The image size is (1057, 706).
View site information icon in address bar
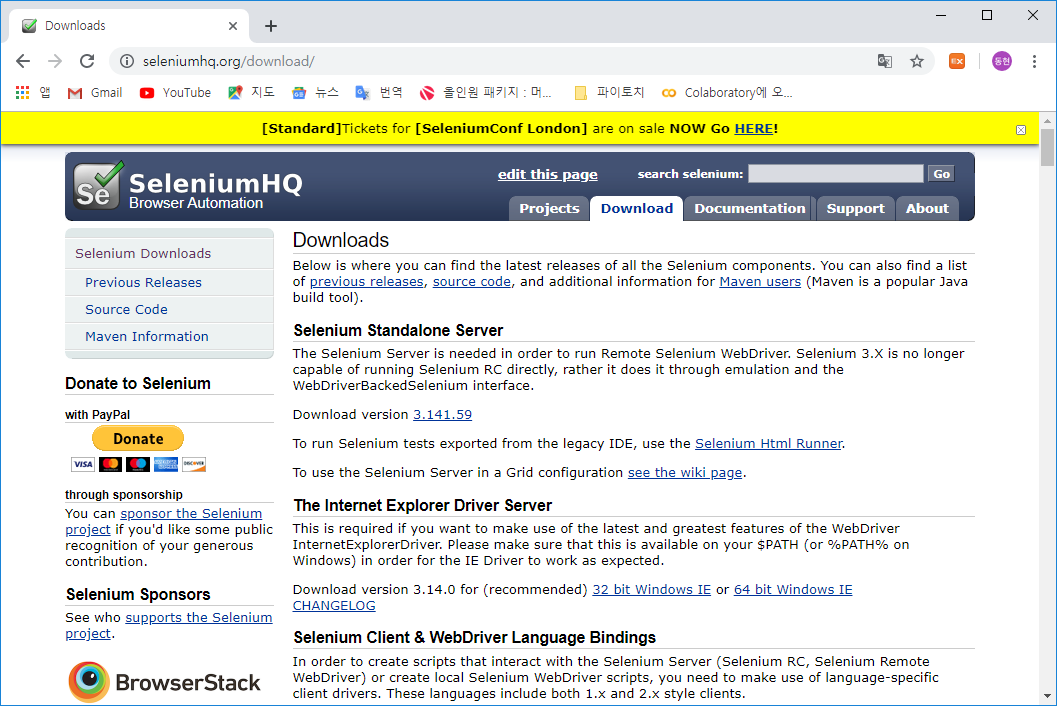coord(127,61)
